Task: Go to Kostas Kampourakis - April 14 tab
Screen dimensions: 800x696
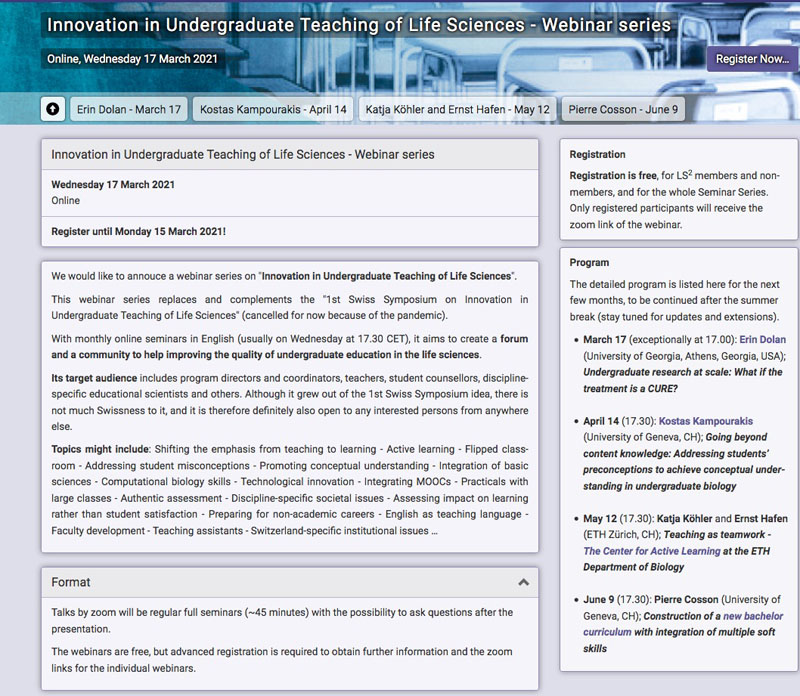Action: click(x=273, y=109)
